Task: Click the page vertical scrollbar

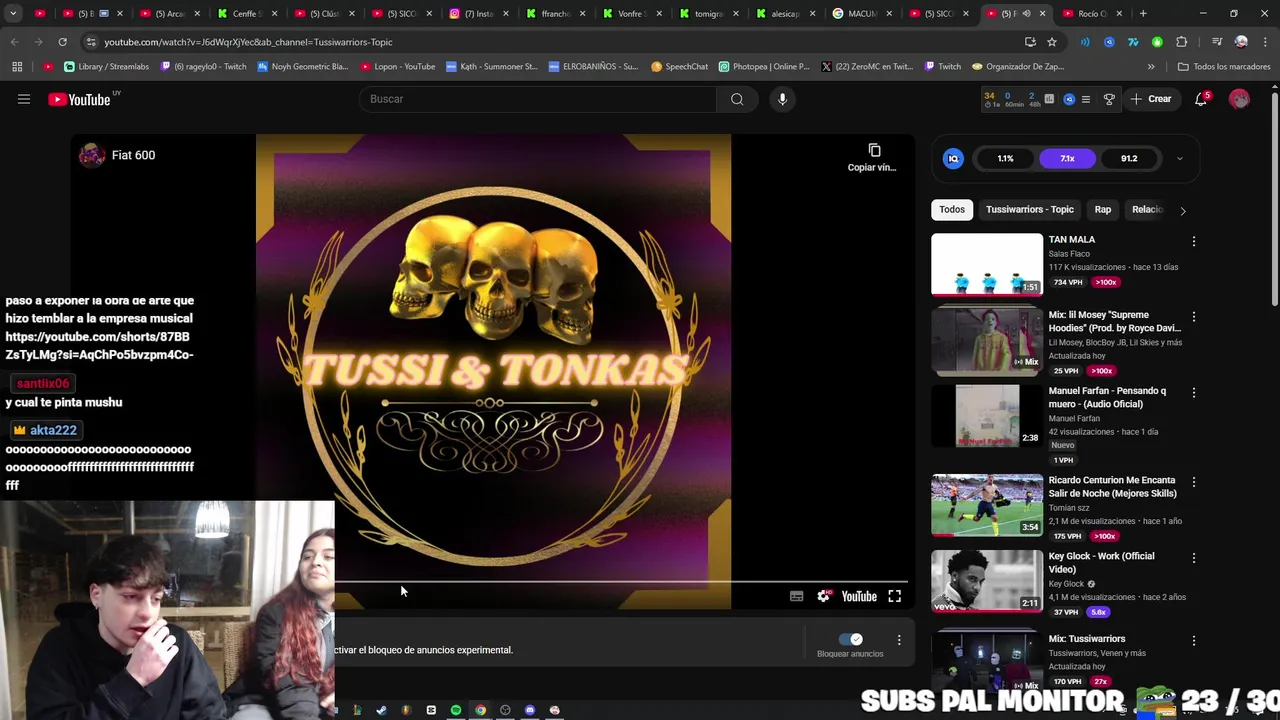Action: tap(1274, 200)
